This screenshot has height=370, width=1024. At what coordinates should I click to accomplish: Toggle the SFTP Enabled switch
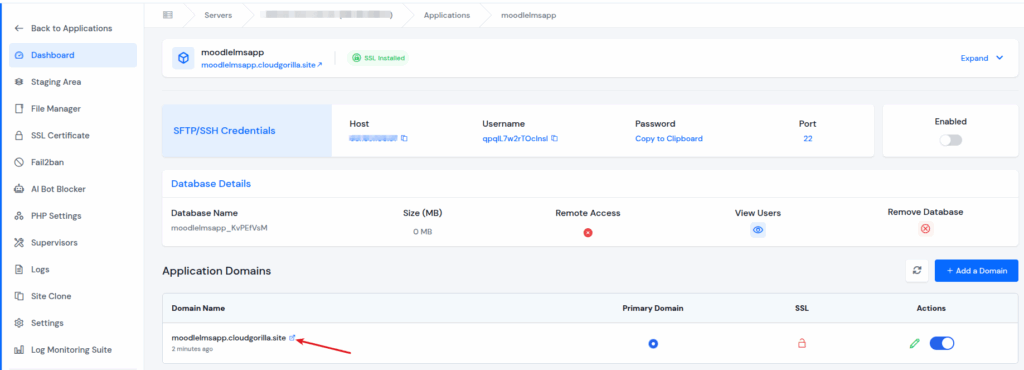pyautogui.click(x=951, y=140)
